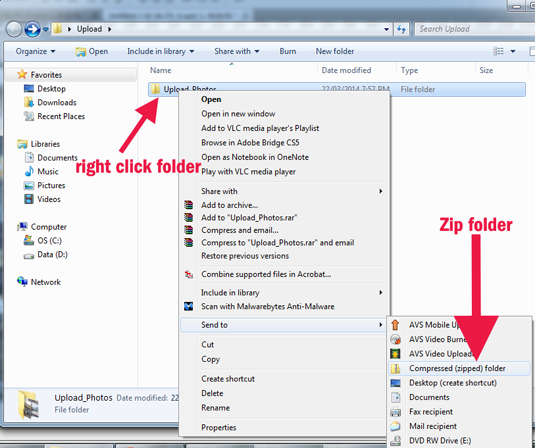535x448 pixels.
Task: Click the New folder toolbar button
Action: tap(335, 51)
